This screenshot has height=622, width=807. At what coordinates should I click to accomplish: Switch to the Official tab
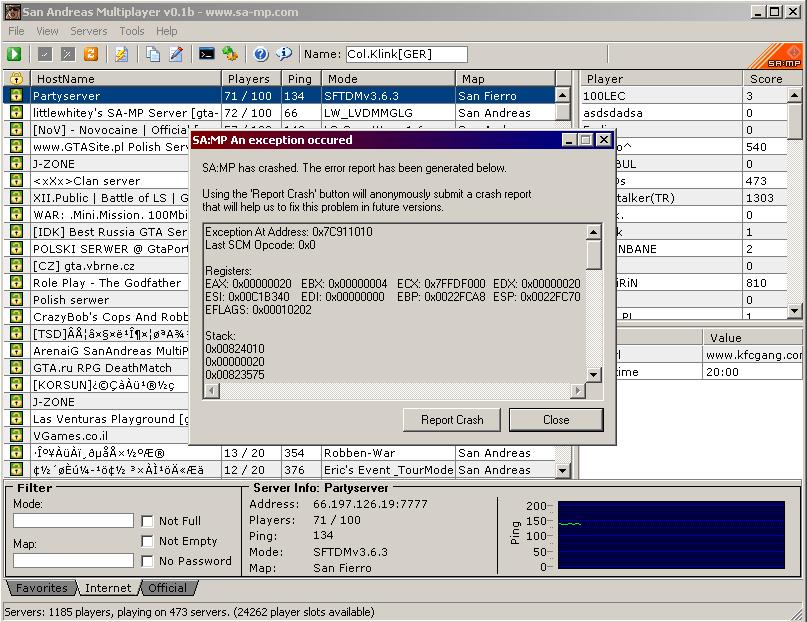pyautogui.click(x=167, y=588)
